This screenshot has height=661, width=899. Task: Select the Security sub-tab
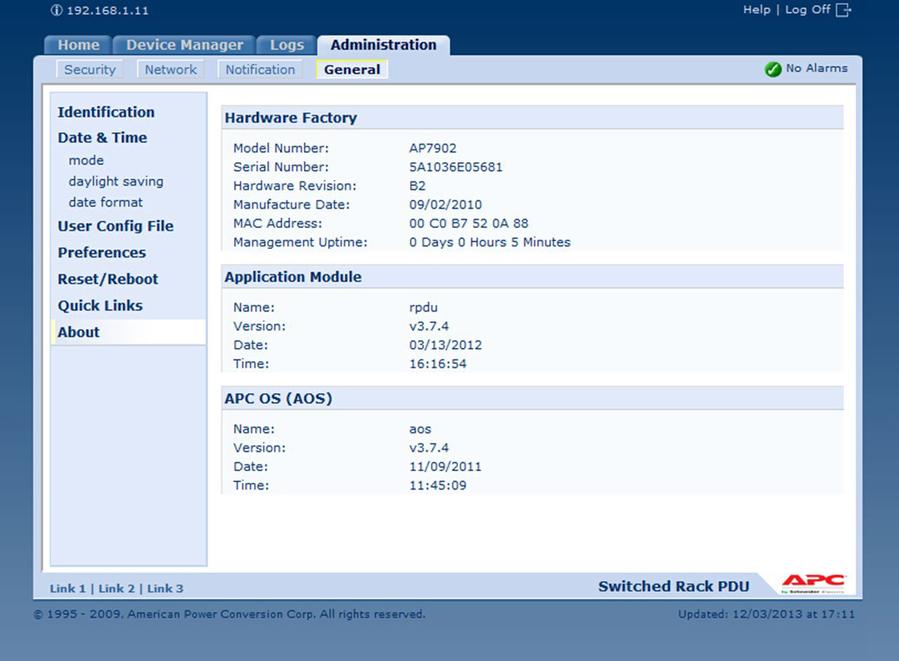90,70
